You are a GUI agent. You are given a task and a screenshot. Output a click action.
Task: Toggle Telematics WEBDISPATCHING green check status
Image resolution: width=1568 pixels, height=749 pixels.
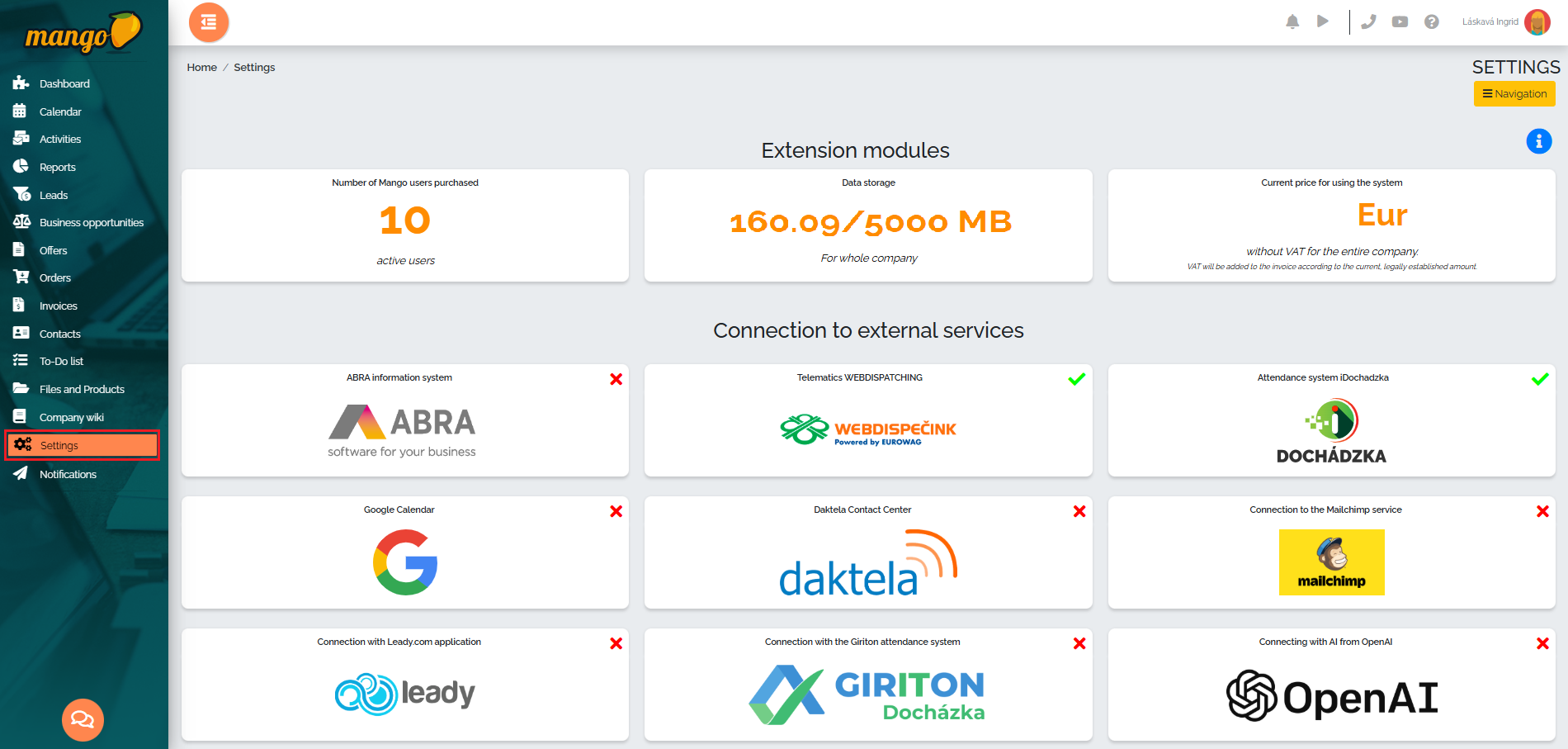point(1077,379)
